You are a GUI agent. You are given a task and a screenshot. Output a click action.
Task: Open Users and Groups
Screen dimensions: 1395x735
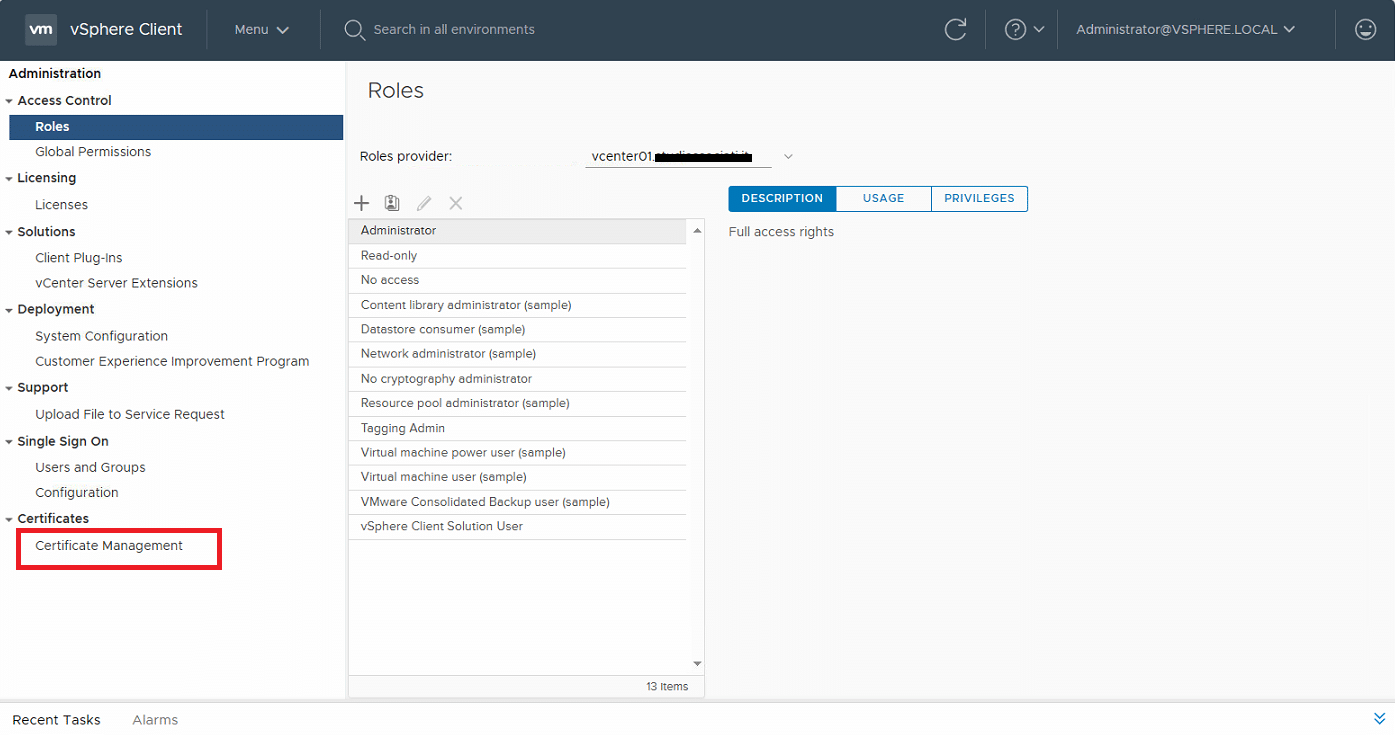tap(90, 468)
